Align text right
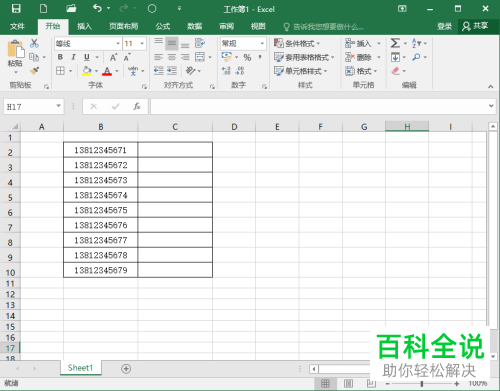Viewport: 500px width, 391px height. tap(185, 57)
